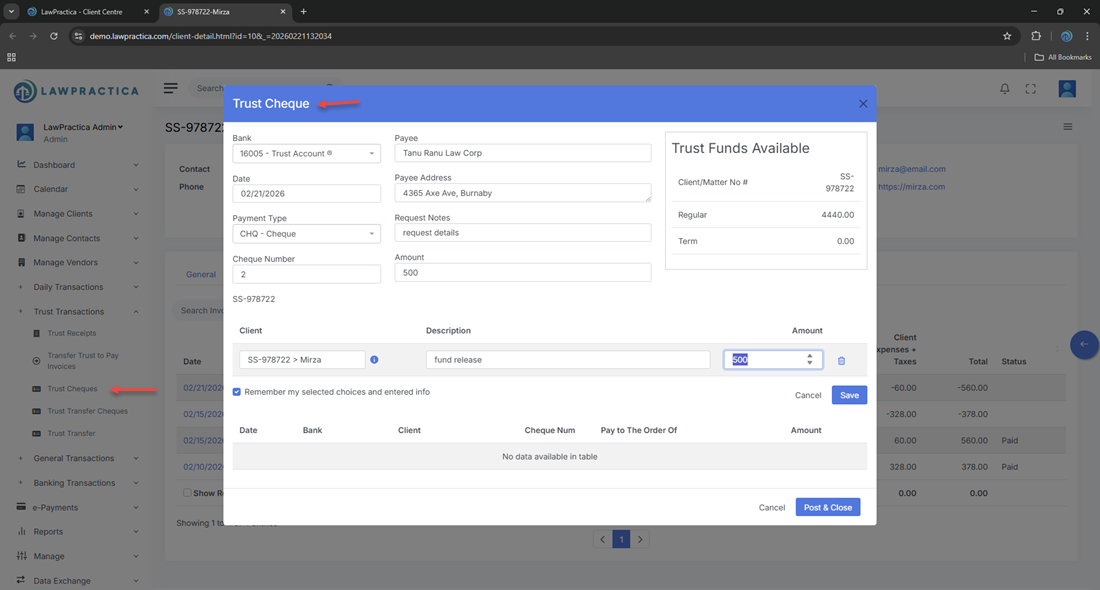1100x590 pixels.
Task: Click the Payee input field
Action: [x=522, y=154]
